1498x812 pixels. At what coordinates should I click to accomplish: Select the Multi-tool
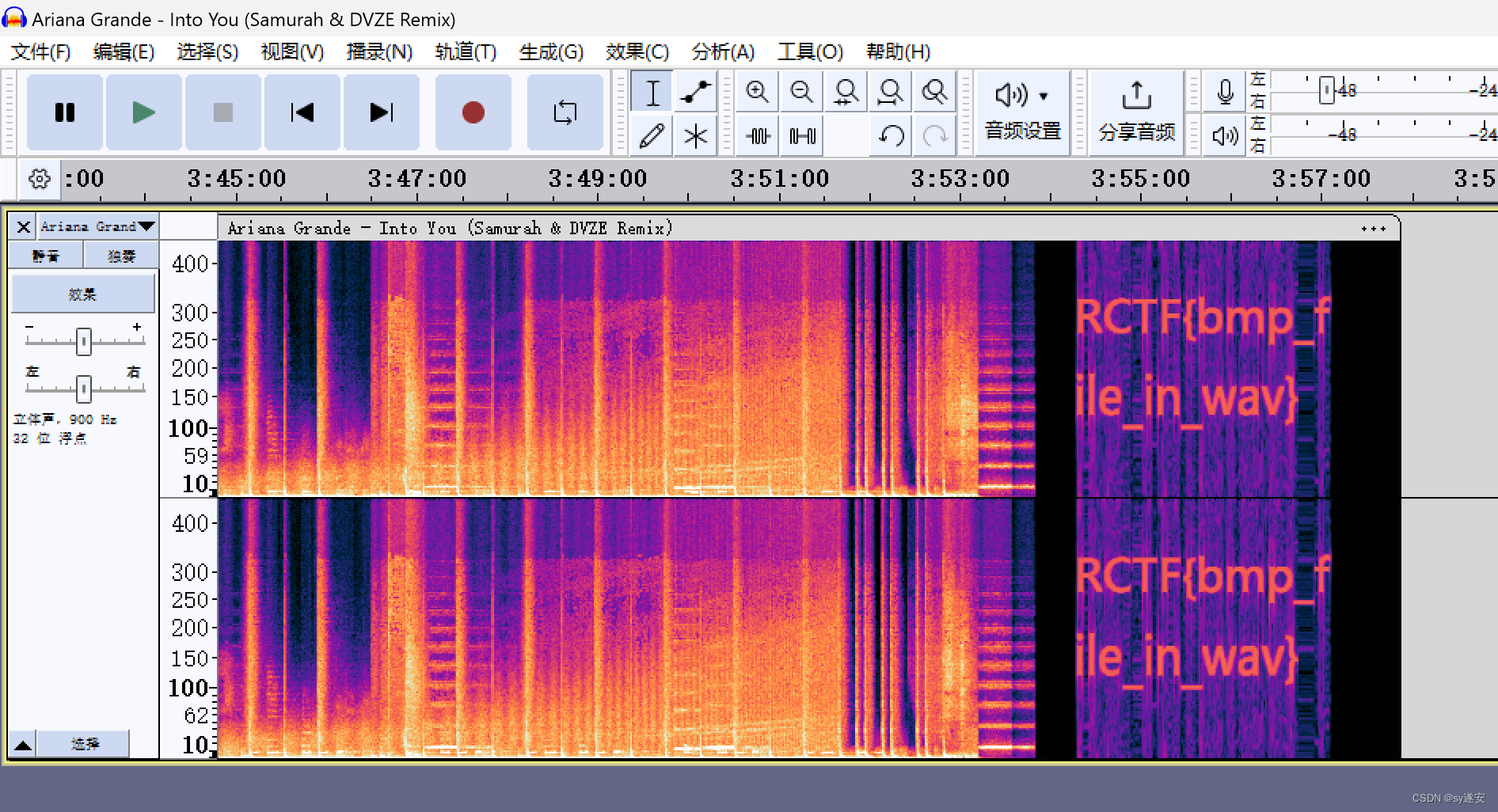694,135
